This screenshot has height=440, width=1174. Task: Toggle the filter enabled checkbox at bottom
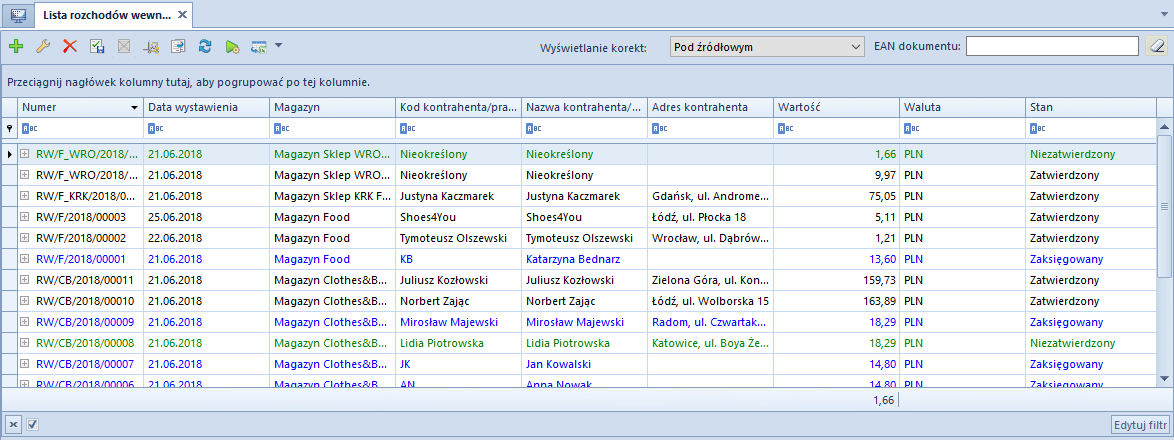[32, 424]
